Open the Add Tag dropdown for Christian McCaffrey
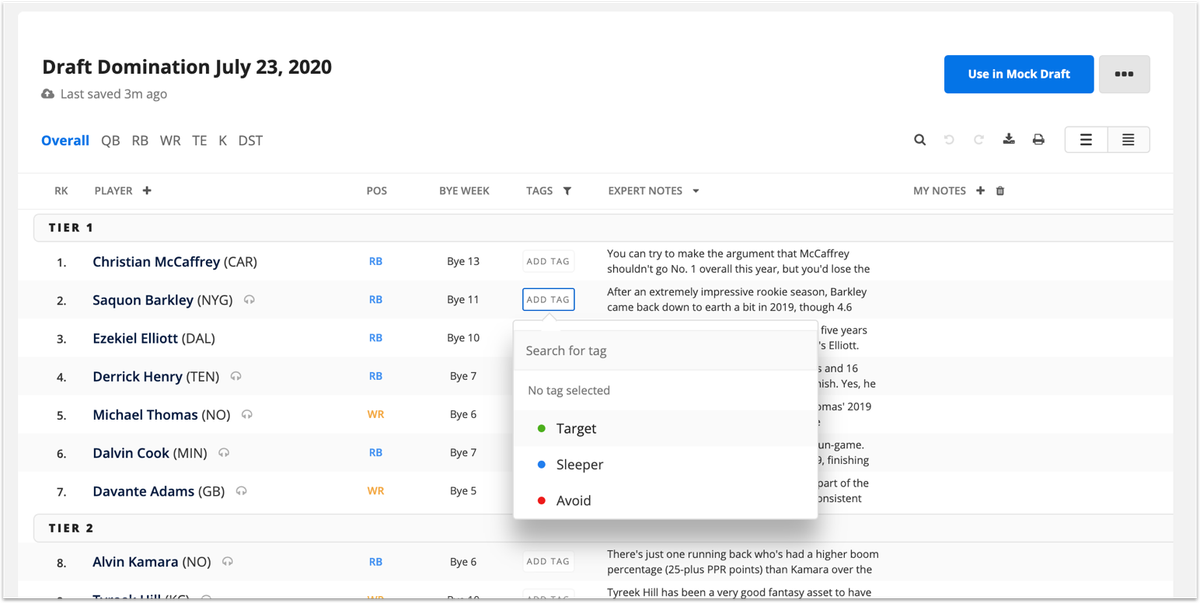Screen dimensions: 1200x603 click(548, 261)
